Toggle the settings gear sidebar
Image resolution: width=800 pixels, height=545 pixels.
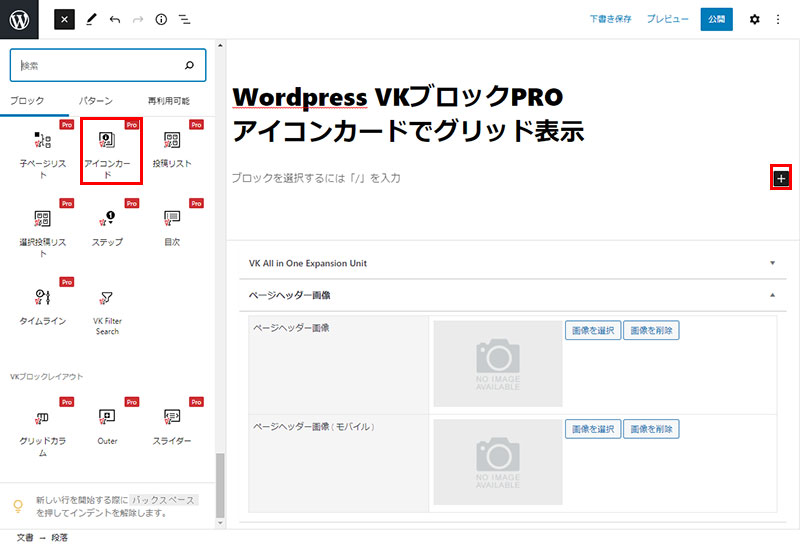[755, 19]
